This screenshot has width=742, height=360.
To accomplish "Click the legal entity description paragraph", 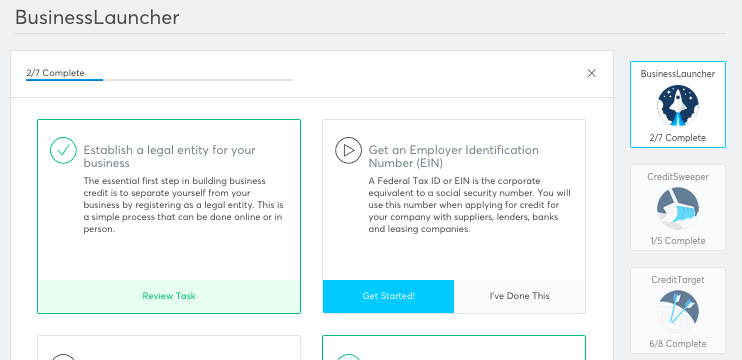I will click(184, 205).
